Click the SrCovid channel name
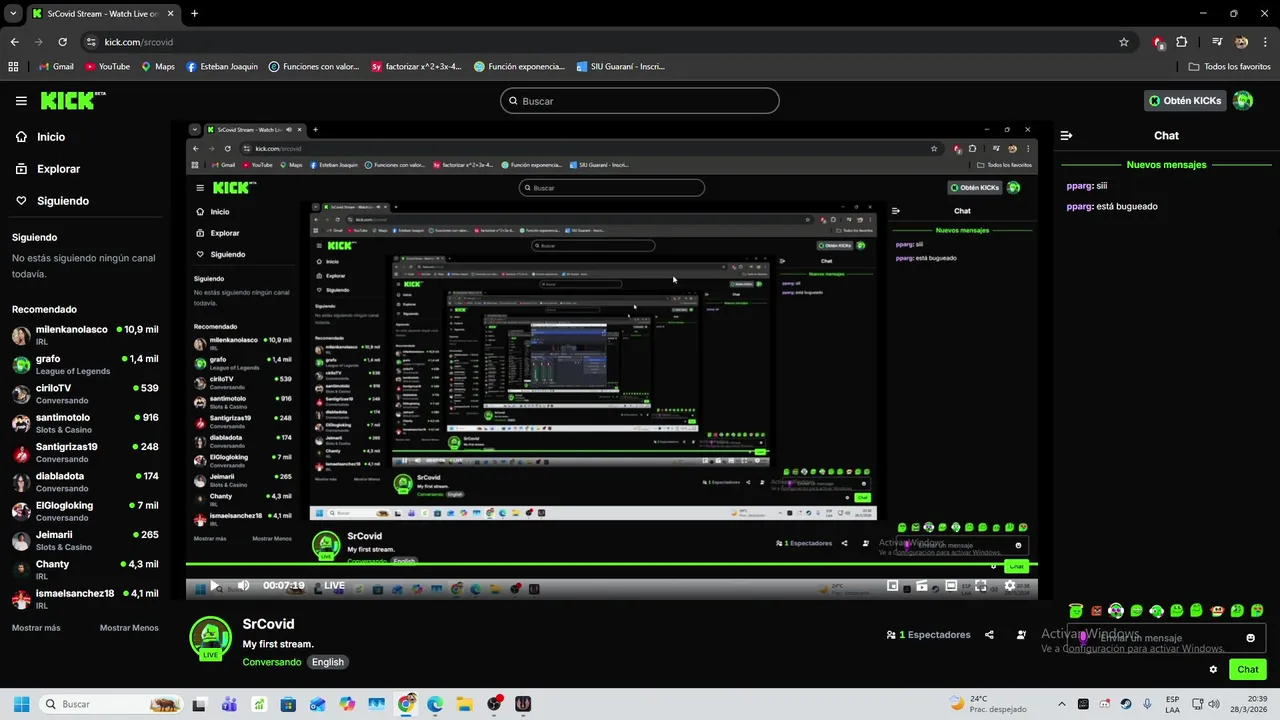 tap(268, 624)
